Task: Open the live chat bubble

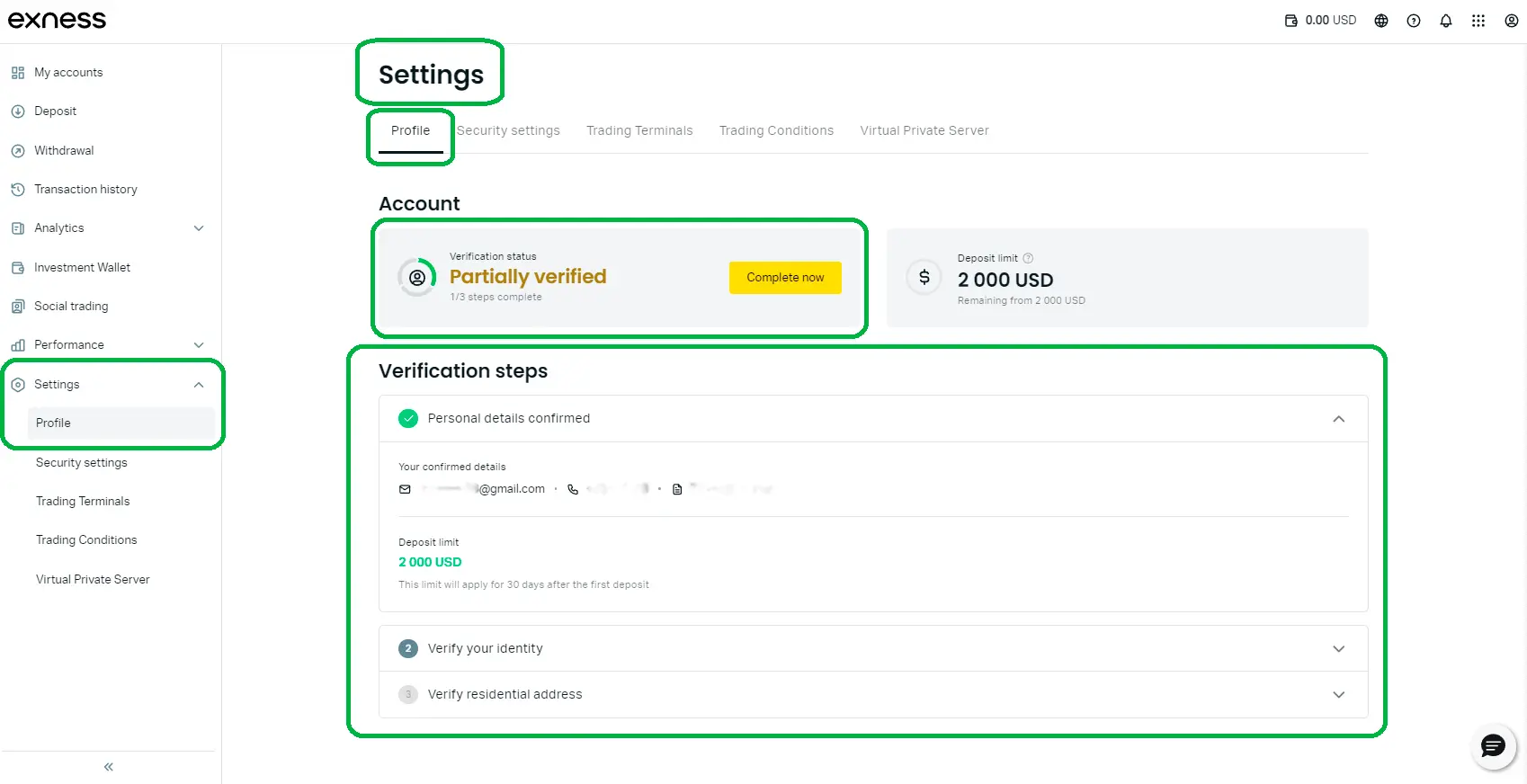Action: 1493,746
